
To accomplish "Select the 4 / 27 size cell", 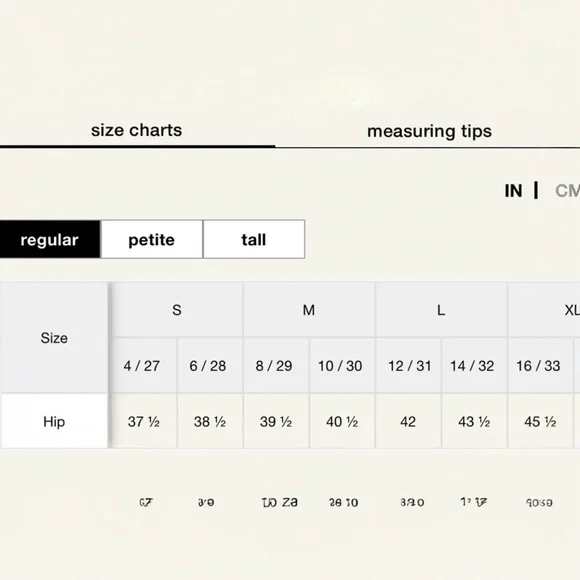I will point(144,365).
